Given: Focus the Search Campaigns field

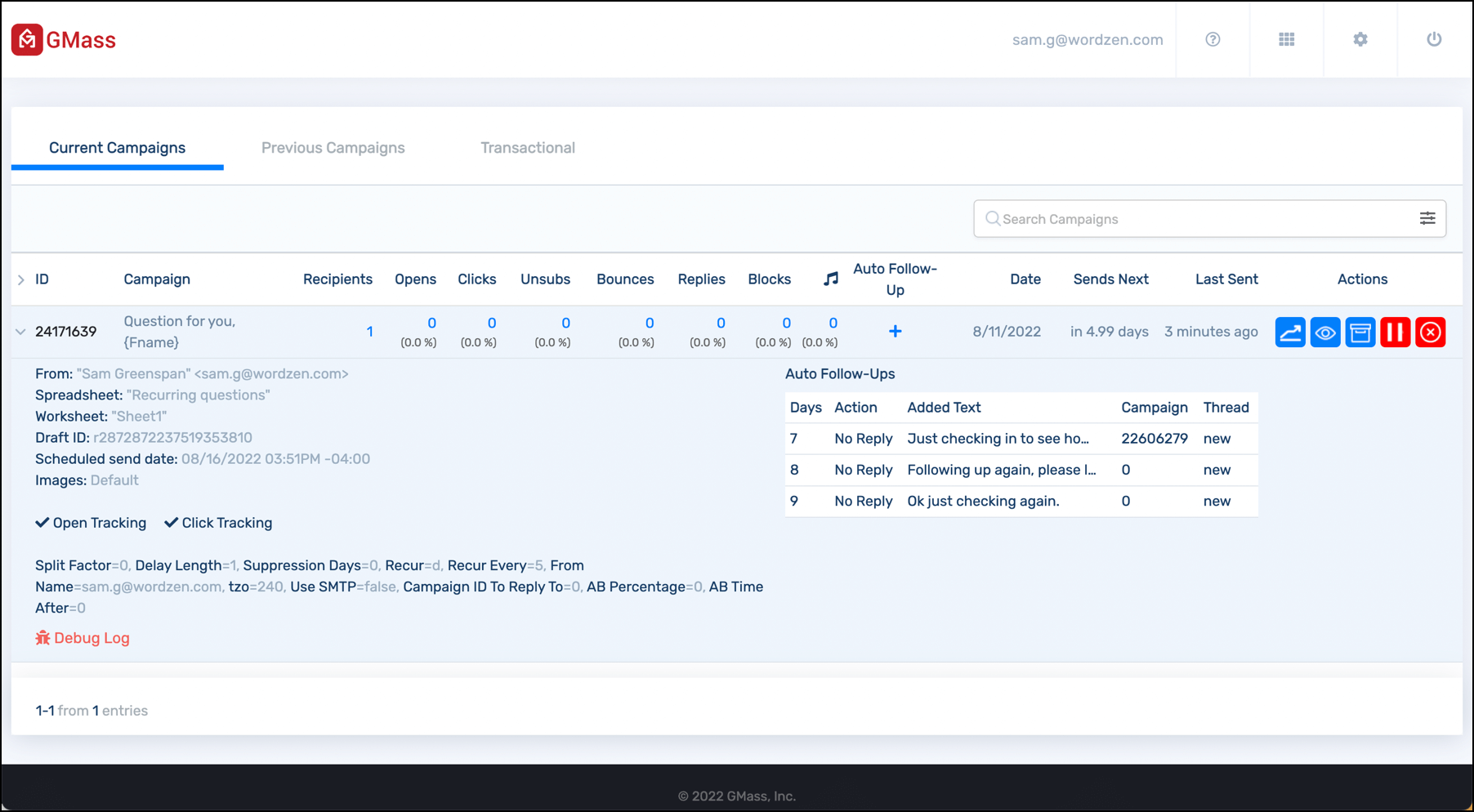Looking at the screenshot, I should coord(1209,218).
